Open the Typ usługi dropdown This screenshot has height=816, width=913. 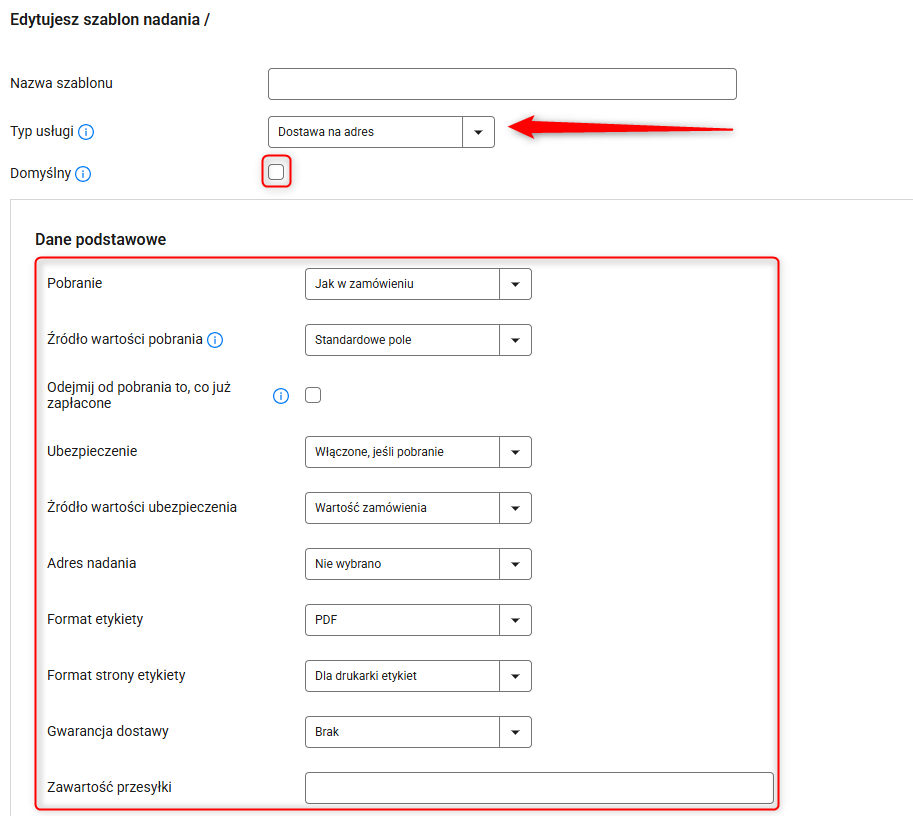(x=381, y=132)
